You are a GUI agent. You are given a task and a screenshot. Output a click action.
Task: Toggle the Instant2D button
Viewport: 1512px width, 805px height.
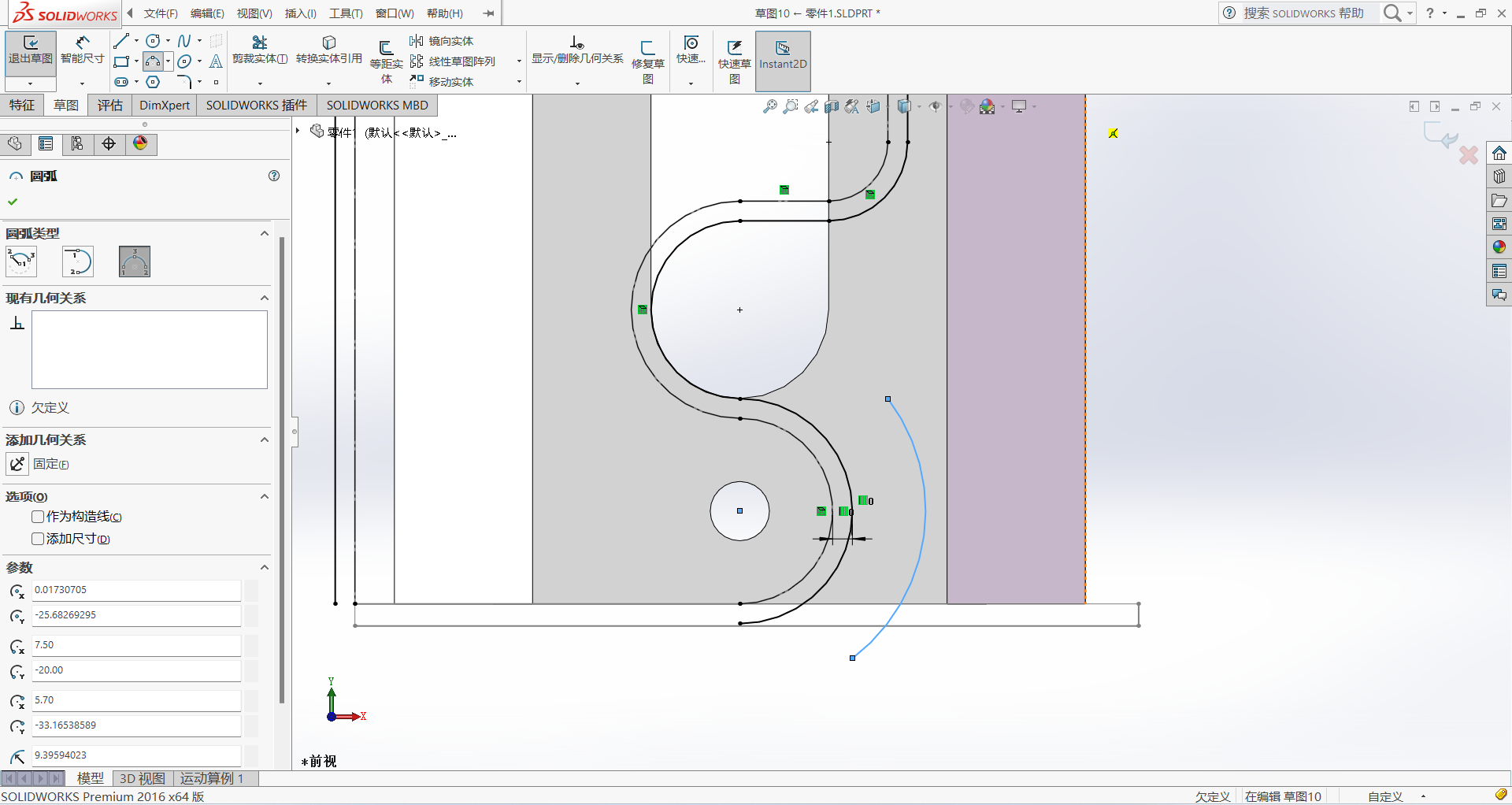coord(783,54)
